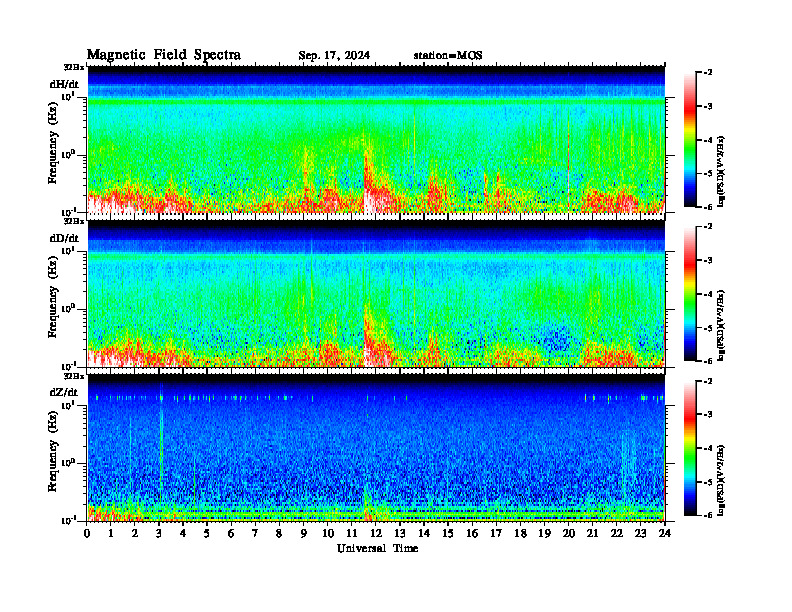Click log(PSD) units label next to dZ/dt colorbar

(x=721, y=480)
